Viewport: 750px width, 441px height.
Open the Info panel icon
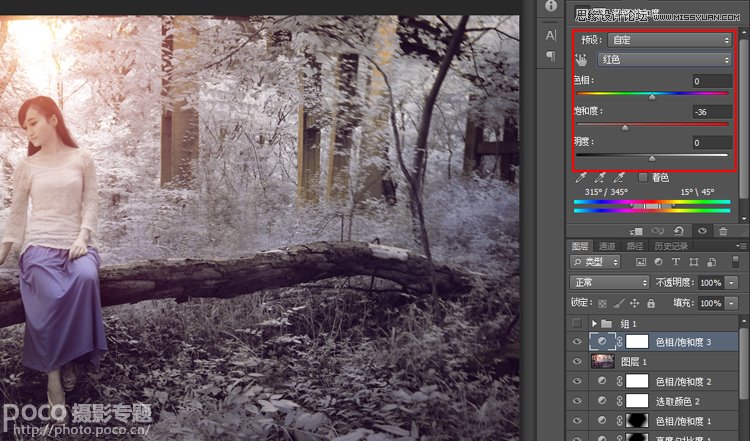[x=550, y=6]
